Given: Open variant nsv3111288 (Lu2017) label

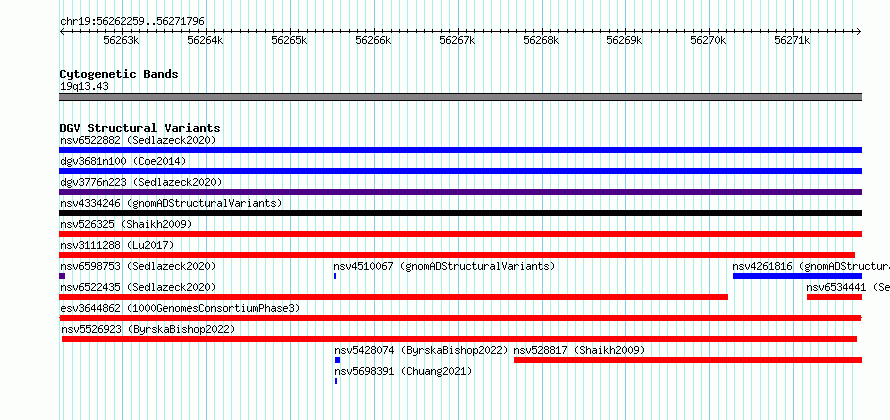Looking at the screenshot, I should pos(117,245).
